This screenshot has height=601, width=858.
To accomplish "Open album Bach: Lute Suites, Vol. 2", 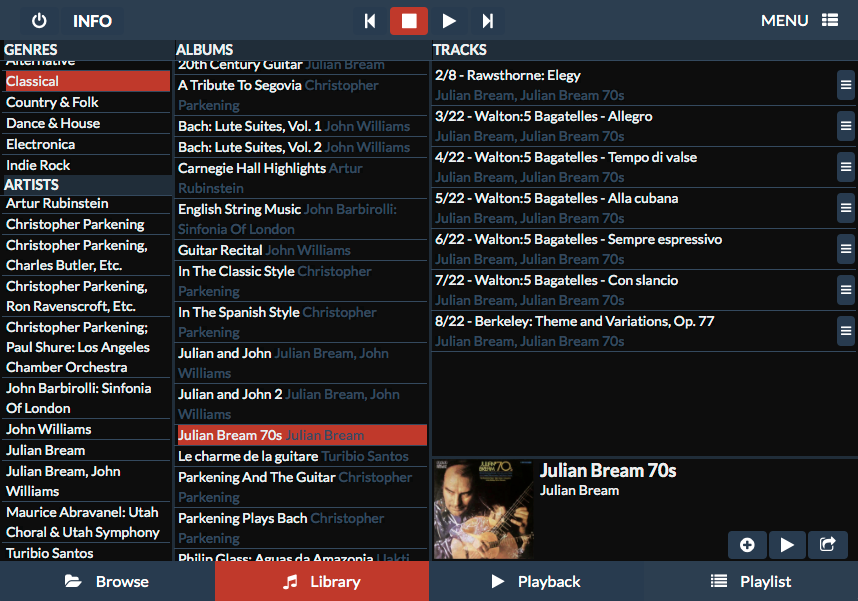I will pyautogui.click(x=302, y=147).
